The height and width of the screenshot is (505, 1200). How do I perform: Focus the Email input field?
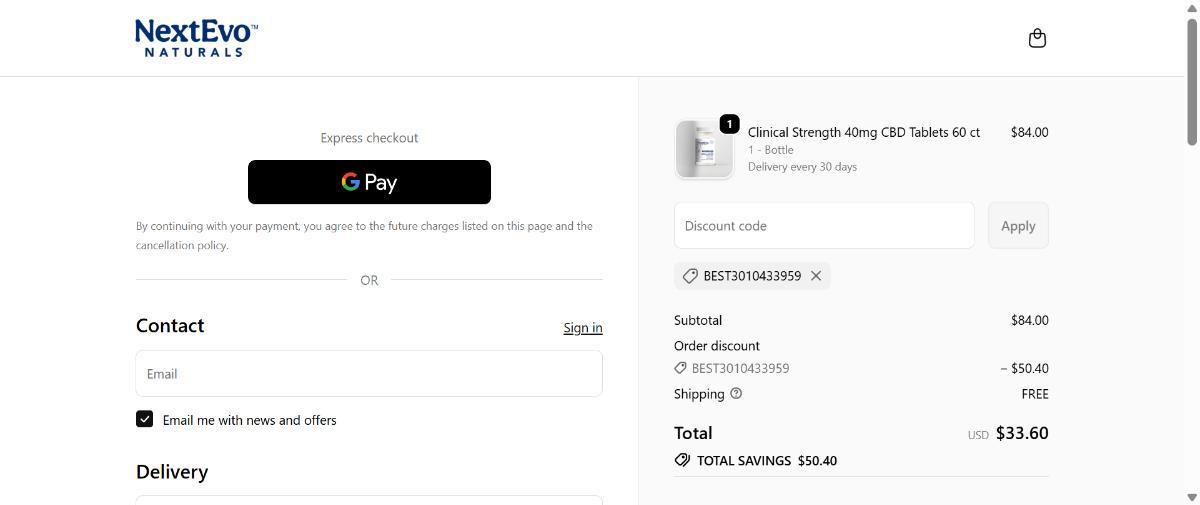pyautogui.click(x=369, y=374)
